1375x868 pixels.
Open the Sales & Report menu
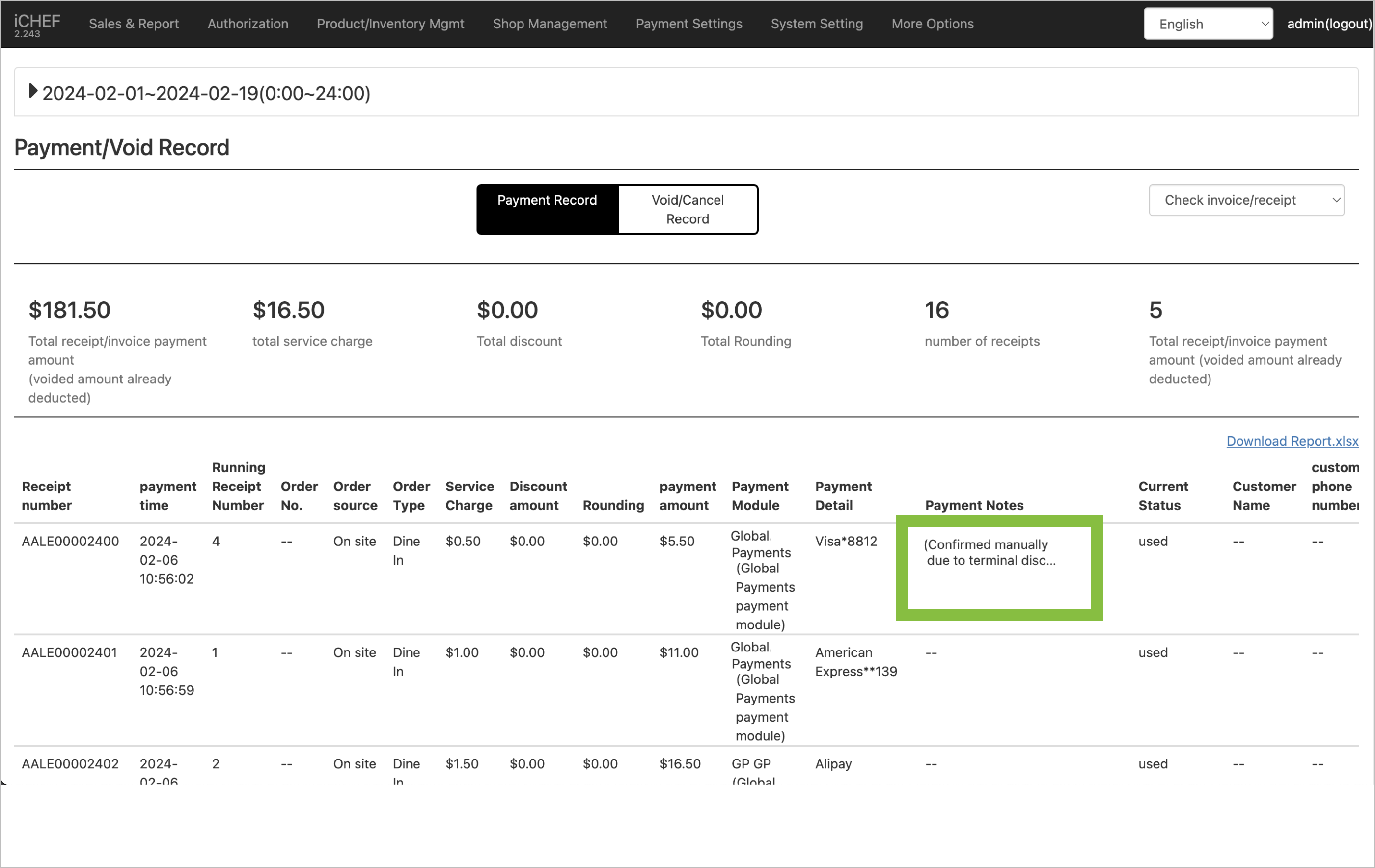(134, 24)
